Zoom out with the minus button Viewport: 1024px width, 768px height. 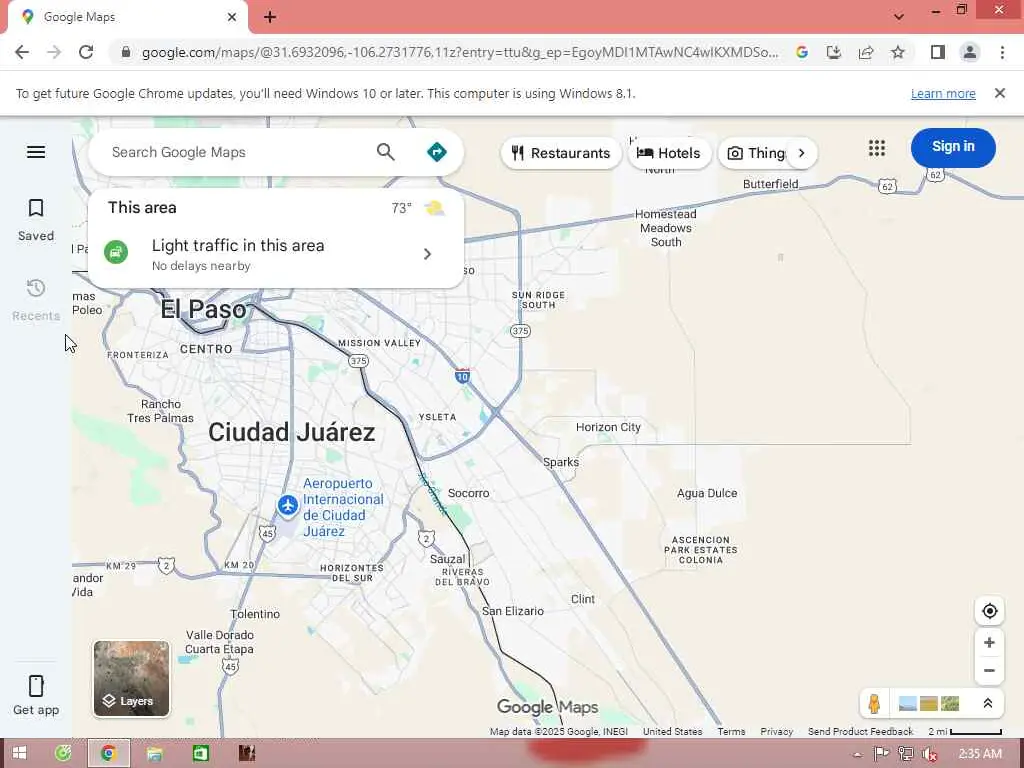989,671
